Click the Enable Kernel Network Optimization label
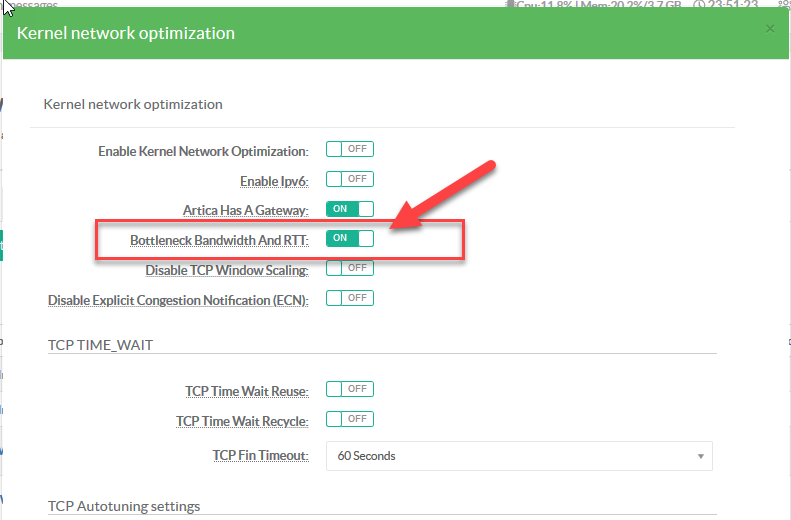 click(x=202, y=151)
